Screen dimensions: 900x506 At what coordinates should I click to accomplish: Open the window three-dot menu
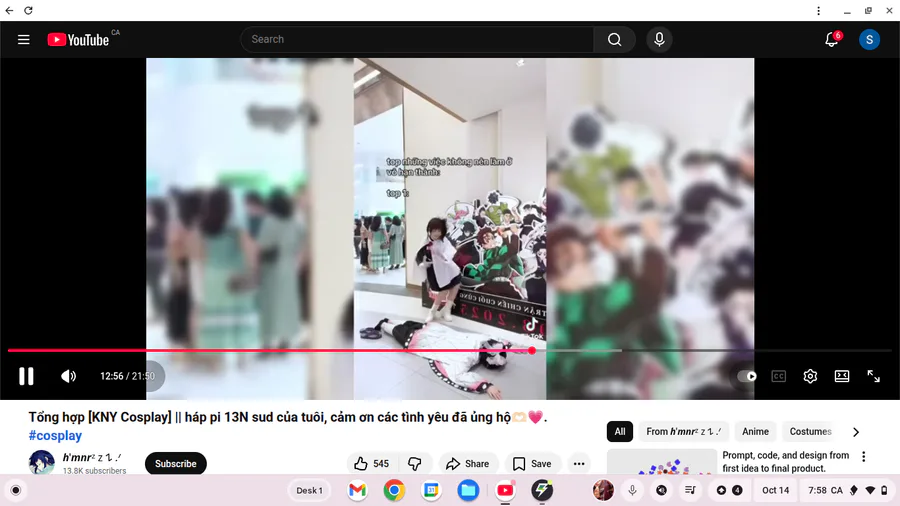pyautogui.click(x=818, y=10)
